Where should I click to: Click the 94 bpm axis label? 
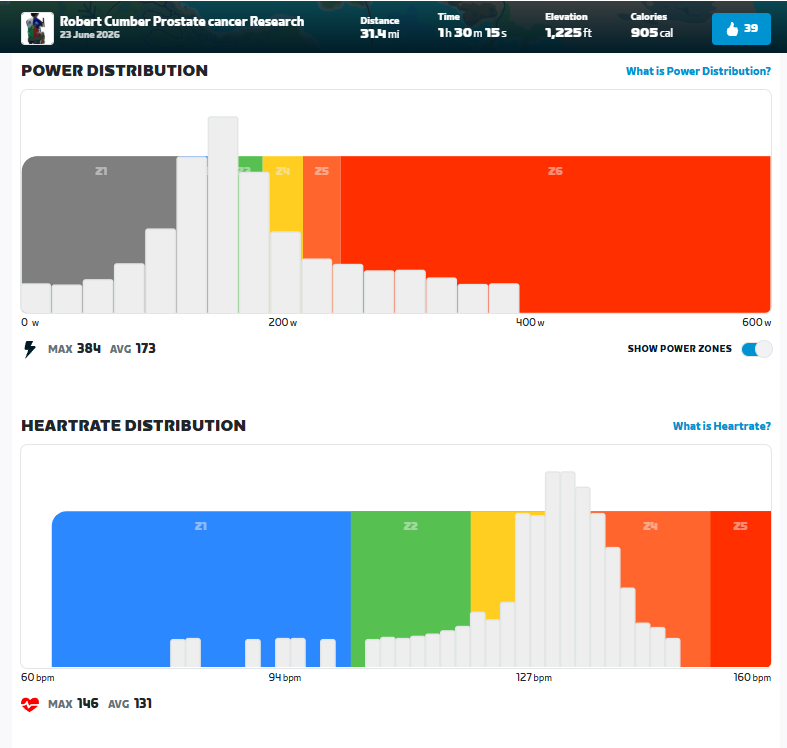point(285,677)
